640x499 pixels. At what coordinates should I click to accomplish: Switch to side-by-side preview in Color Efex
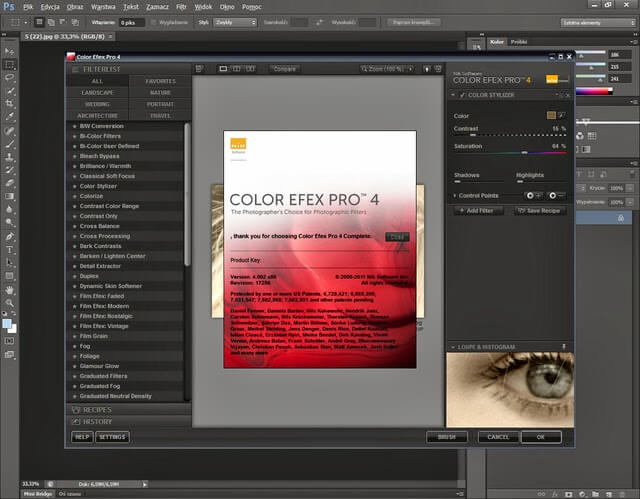(x=250, y=69)
